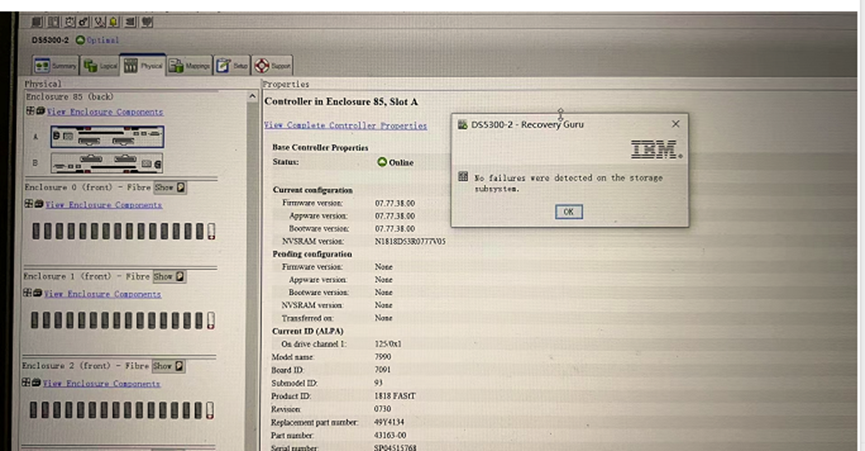Select the Mappings tab
The image size is (865, 451).
pyautogui.click(x=190, y=66)
